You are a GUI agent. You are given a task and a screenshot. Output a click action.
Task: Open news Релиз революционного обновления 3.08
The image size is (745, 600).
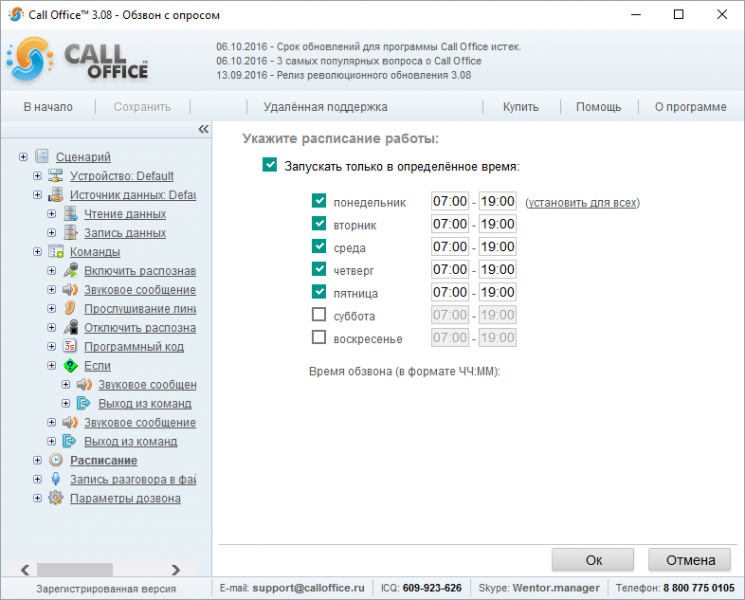tap(344, 75)
